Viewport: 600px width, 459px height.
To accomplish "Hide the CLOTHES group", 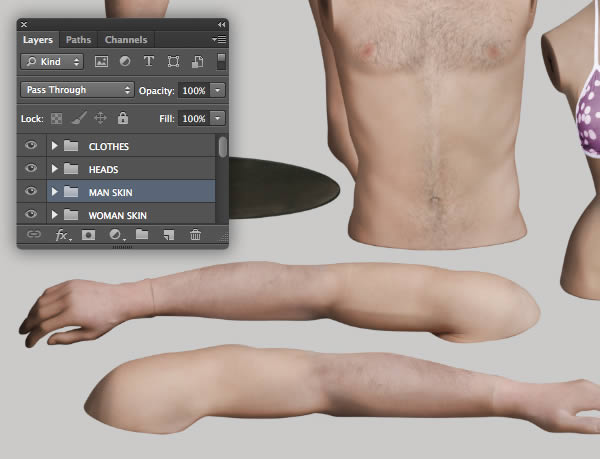I will point(31,145).
